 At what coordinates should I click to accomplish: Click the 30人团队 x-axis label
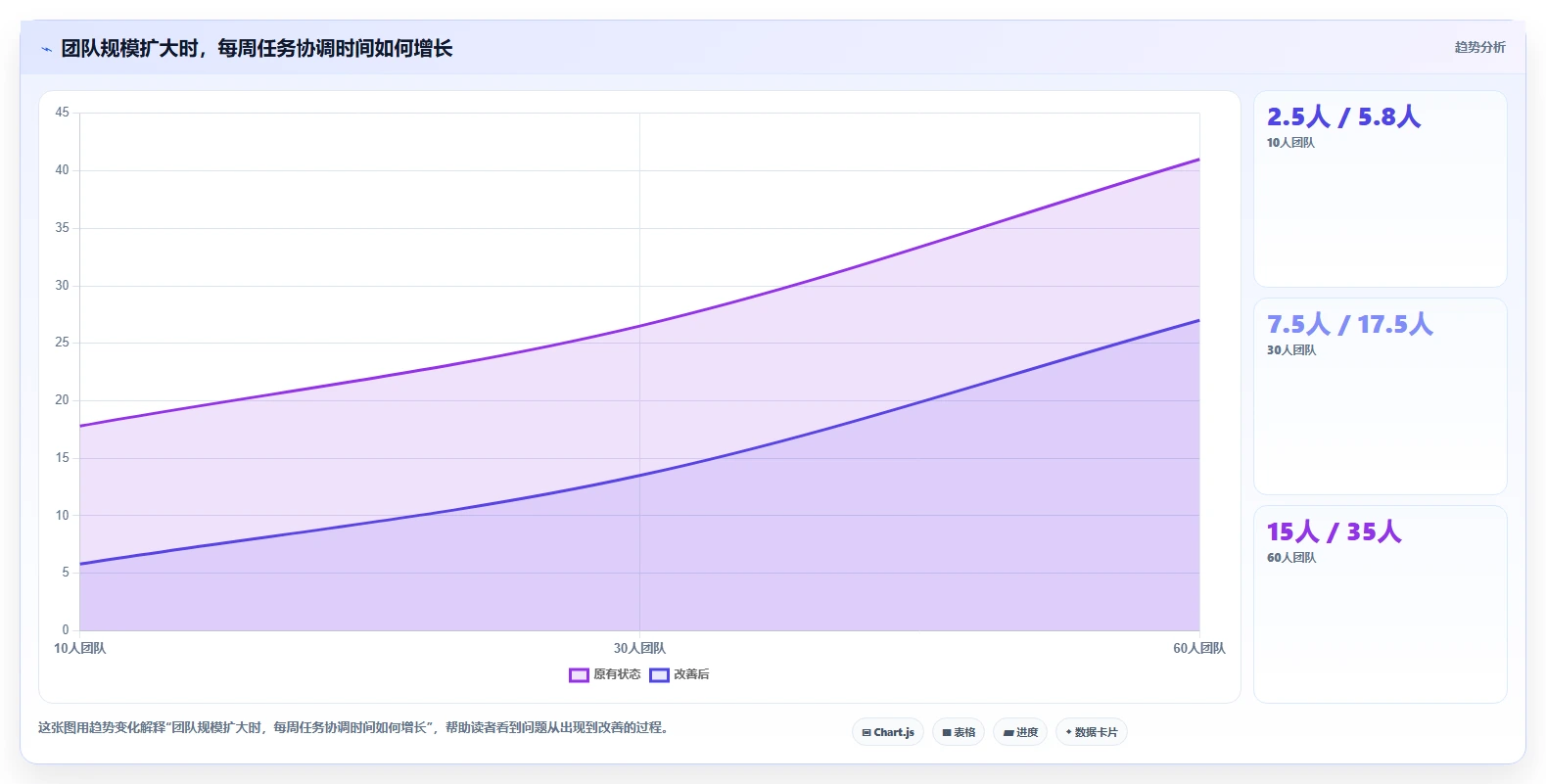(x=639, y=648)
